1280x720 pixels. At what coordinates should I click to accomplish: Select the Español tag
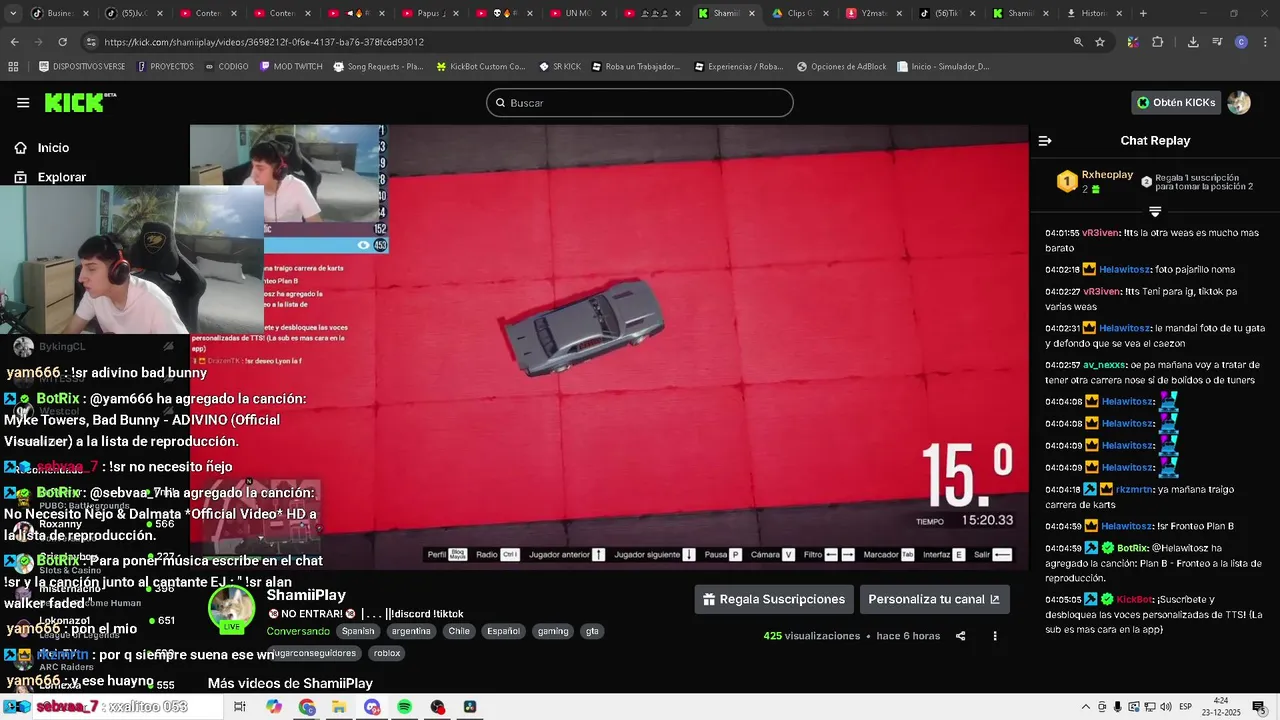pyautogui.click(x=503, y=631)
